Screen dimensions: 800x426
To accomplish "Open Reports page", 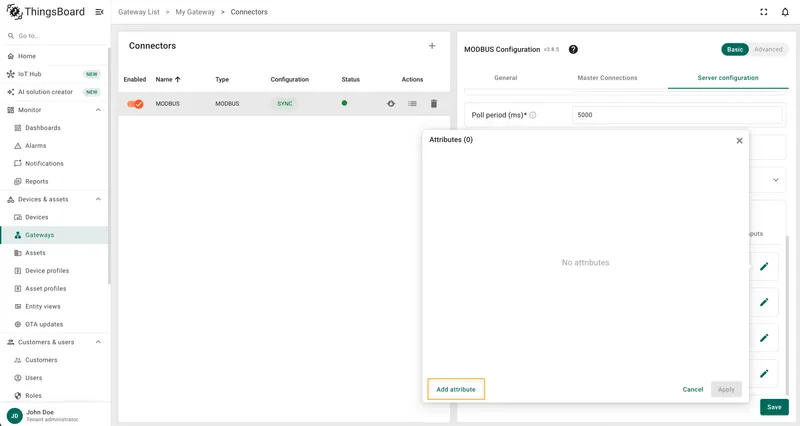I will [54, 181].
